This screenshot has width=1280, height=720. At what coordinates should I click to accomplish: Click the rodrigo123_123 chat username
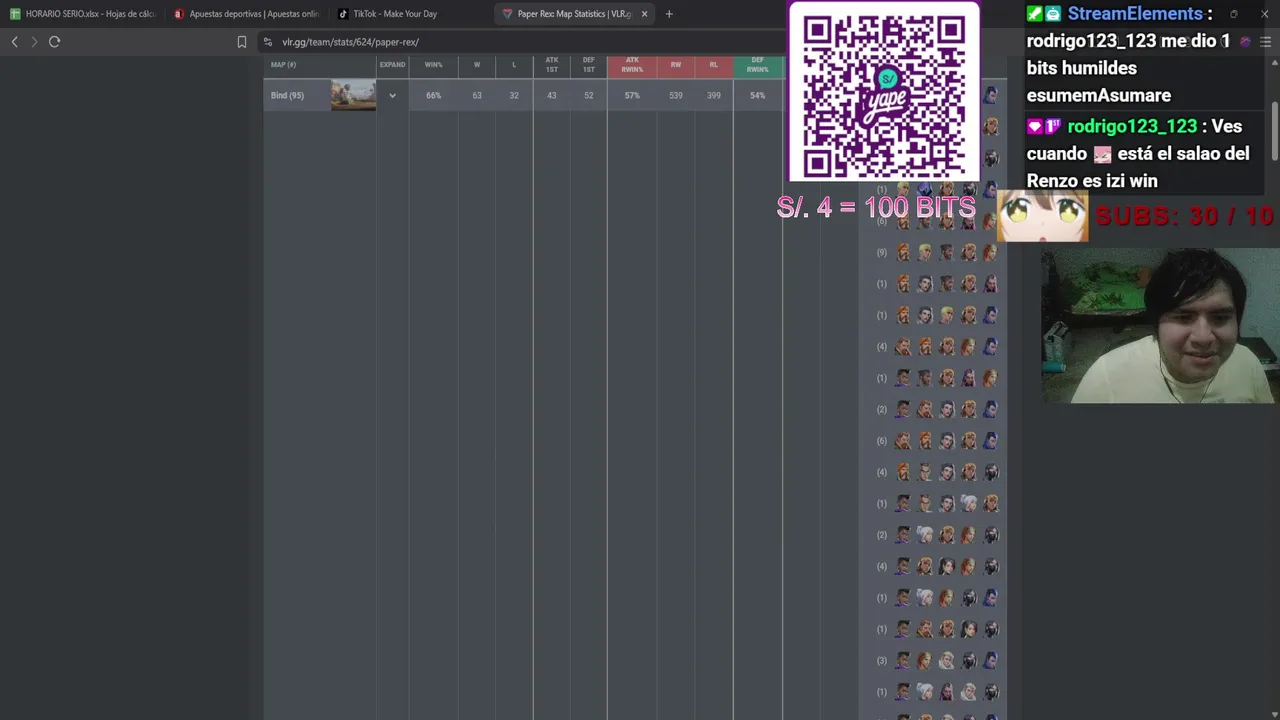click(x=1132, y=127)
